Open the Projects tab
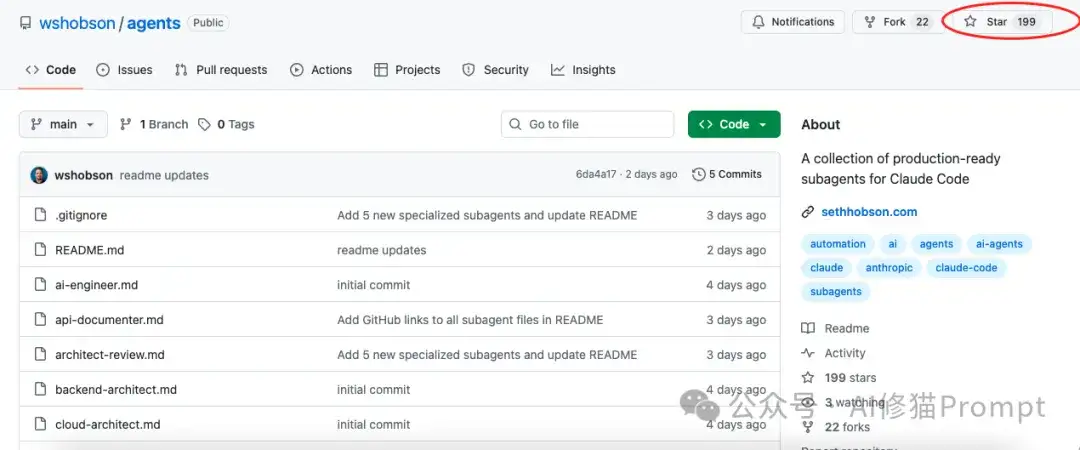The height and width of the screenshot is (450, 1080). (407, 70)
